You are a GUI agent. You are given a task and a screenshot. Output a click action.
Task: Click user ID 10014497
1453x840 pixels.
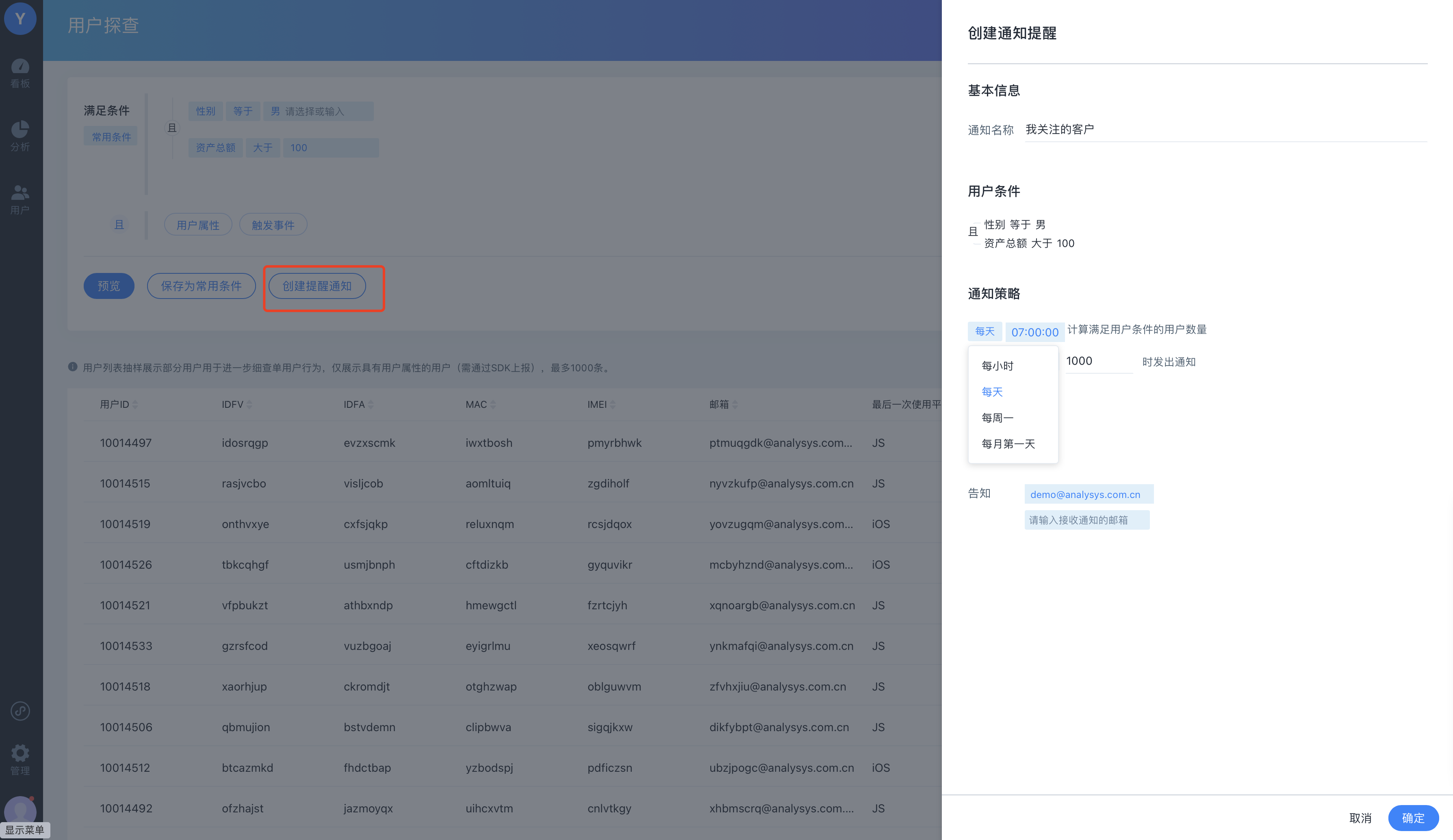pyautogui.click(x=126, y=443)
